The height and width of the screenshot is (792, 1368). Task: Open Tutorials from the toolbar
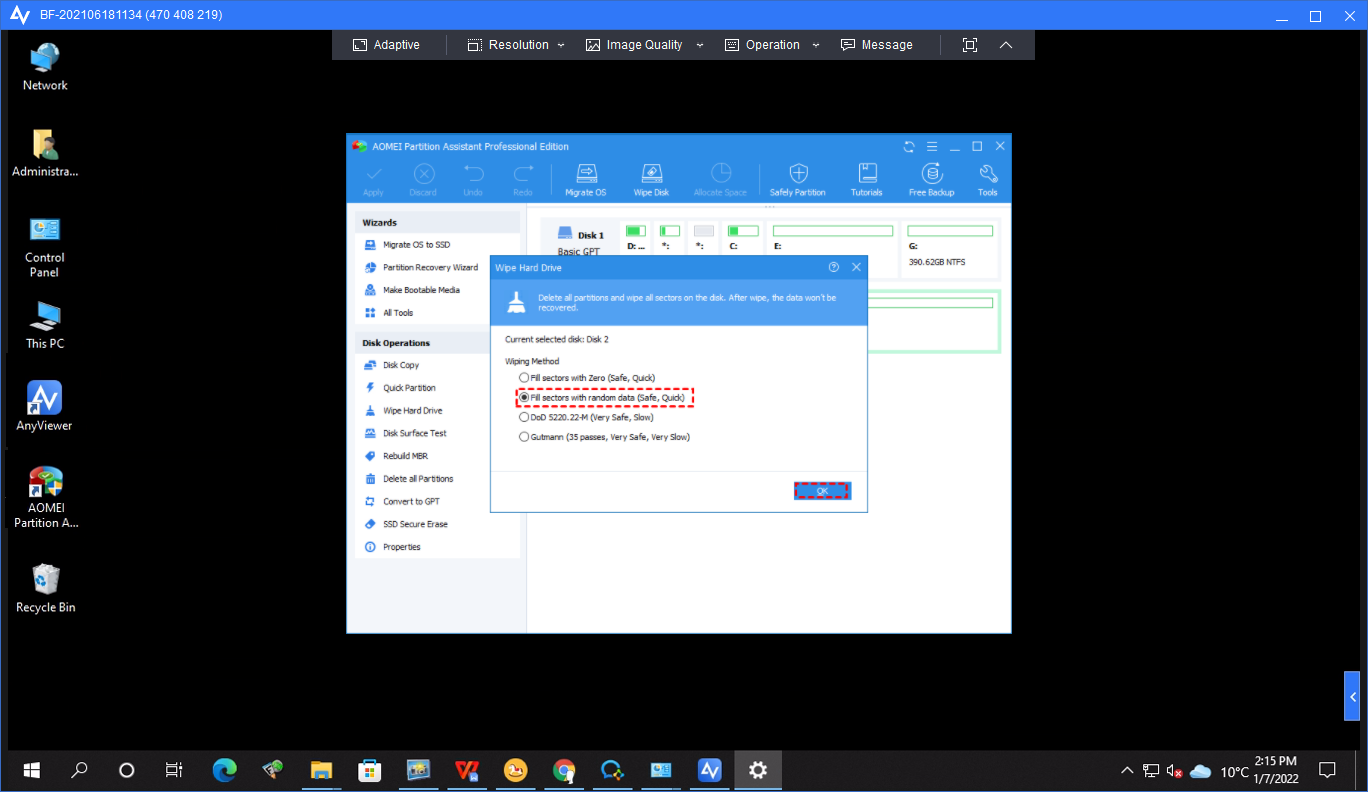click(x=866, y=178)
